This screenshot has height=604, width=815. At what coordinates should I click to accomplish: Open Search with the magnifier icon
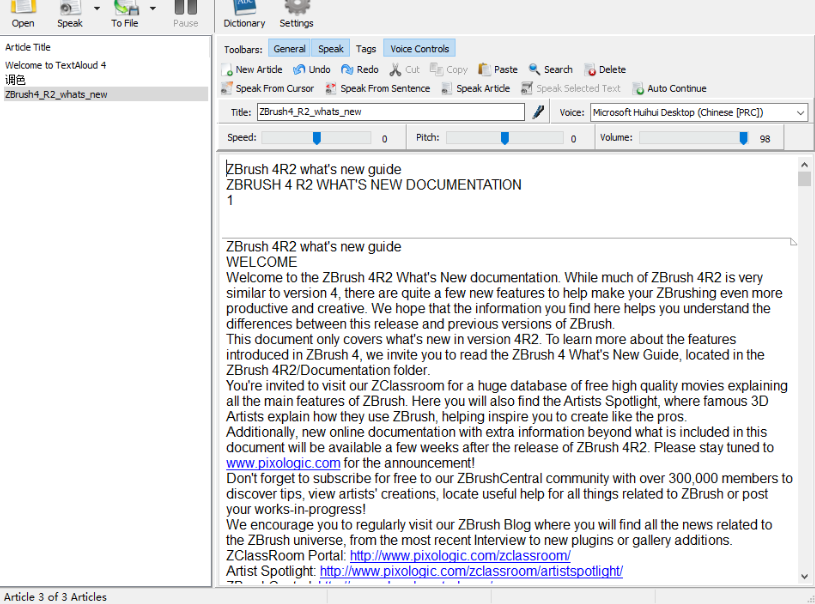tap(534, 69)
